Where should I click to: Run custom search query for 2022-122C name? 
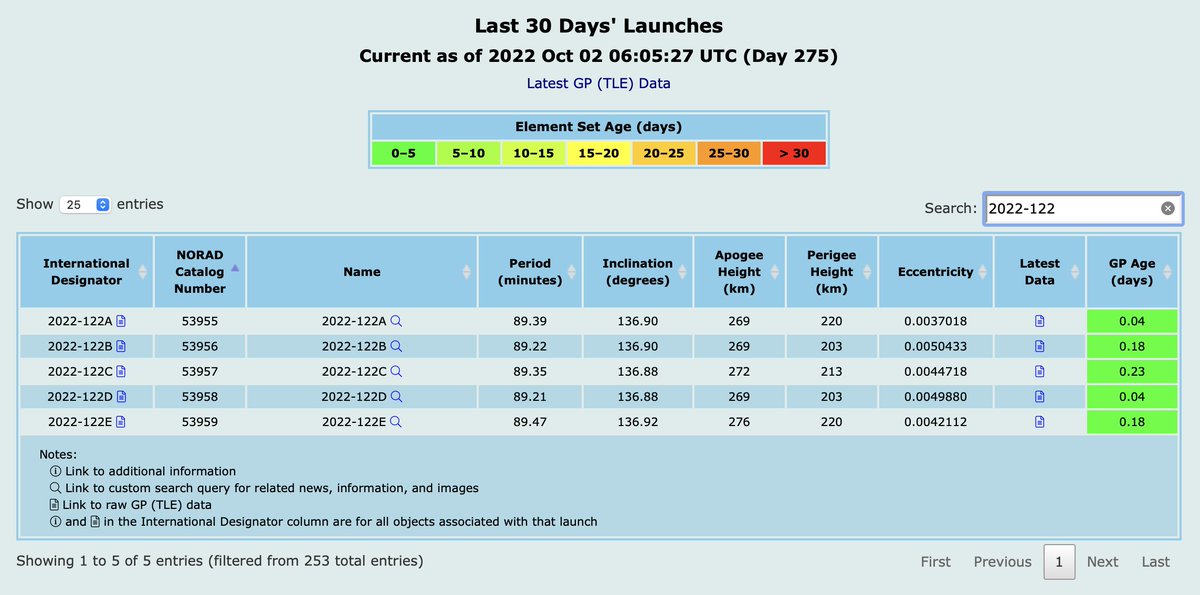coord(397,371)
